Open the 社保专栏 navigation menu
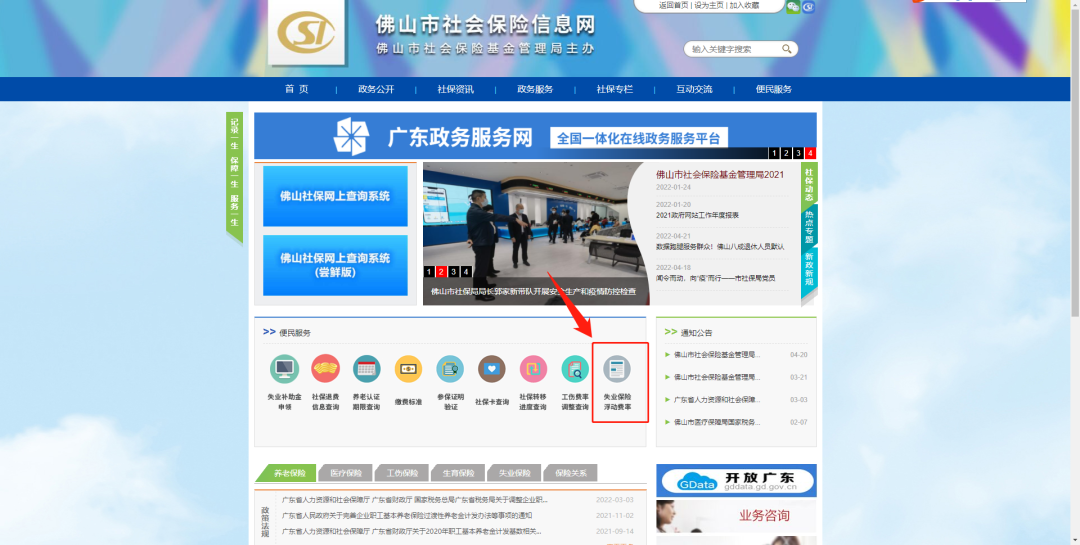The width and height of the screenshot is (1080, 545). click(614, 89)
